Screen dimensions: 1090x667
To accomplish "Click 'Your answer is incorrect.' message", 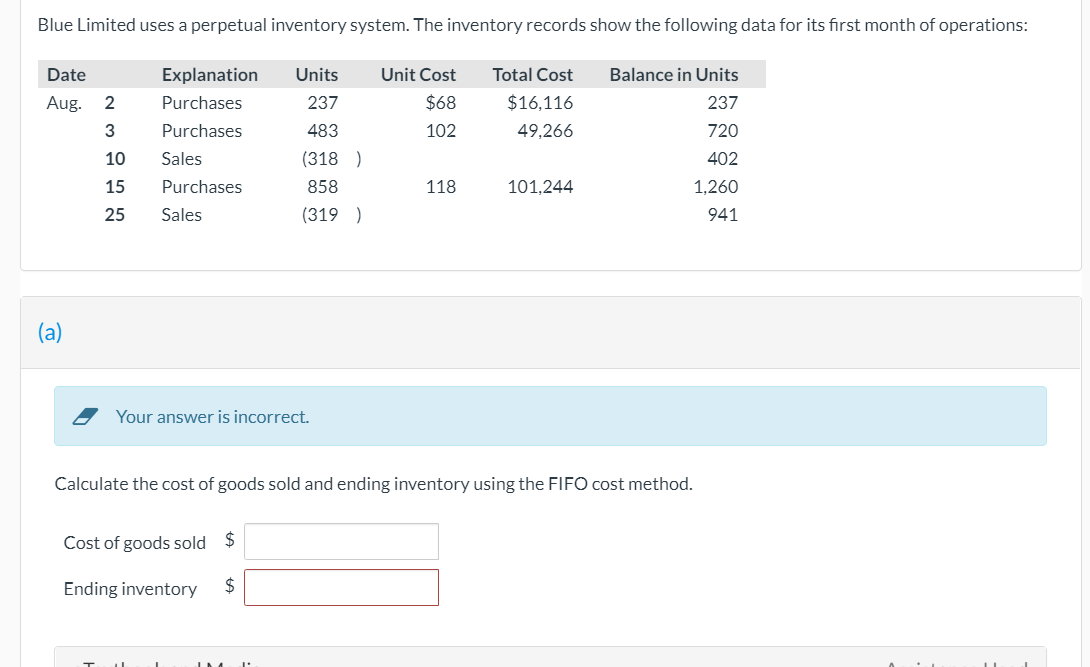I will tap(212, 417).
